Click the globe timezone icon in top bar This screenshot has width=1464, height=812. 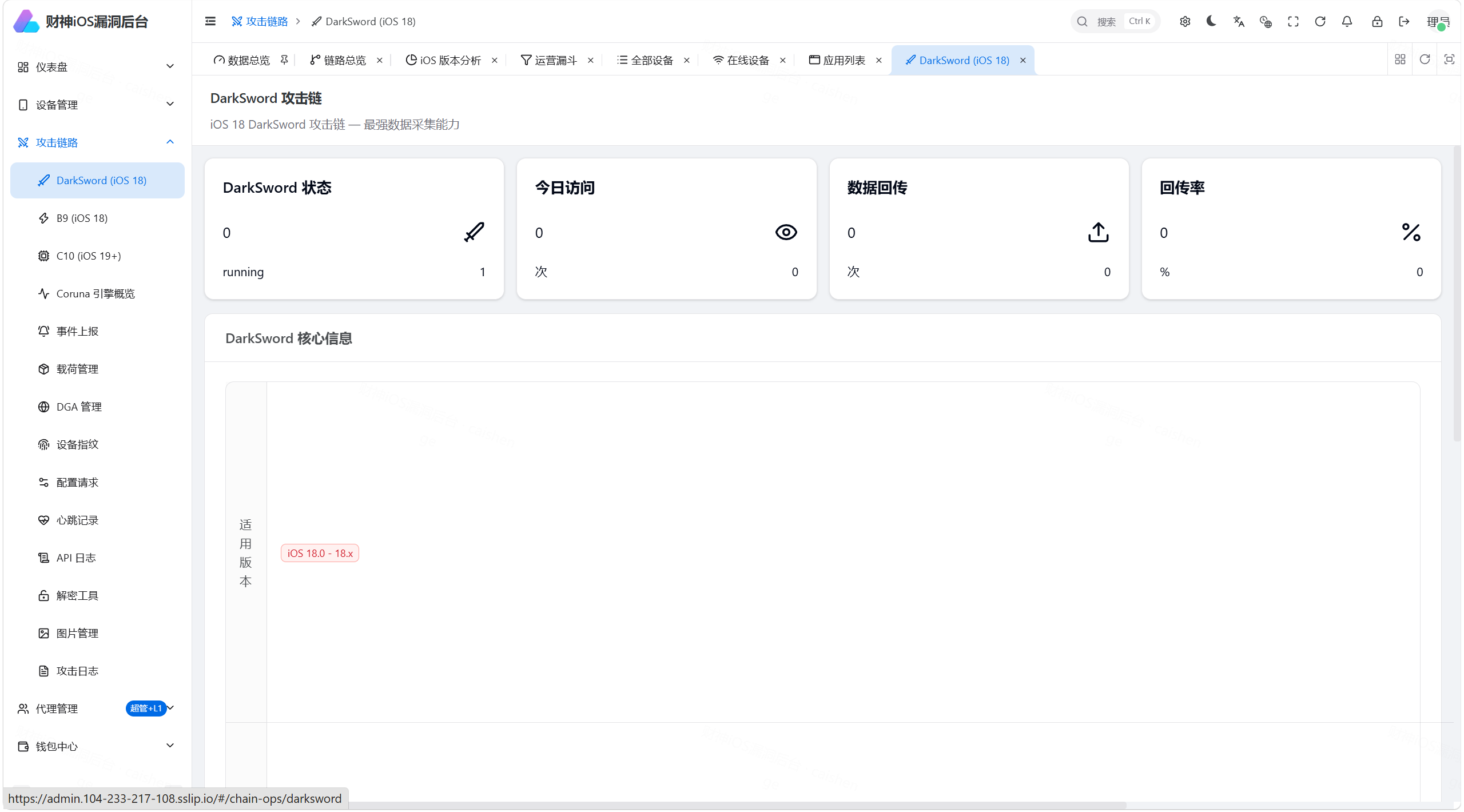tap(1266, 21)
